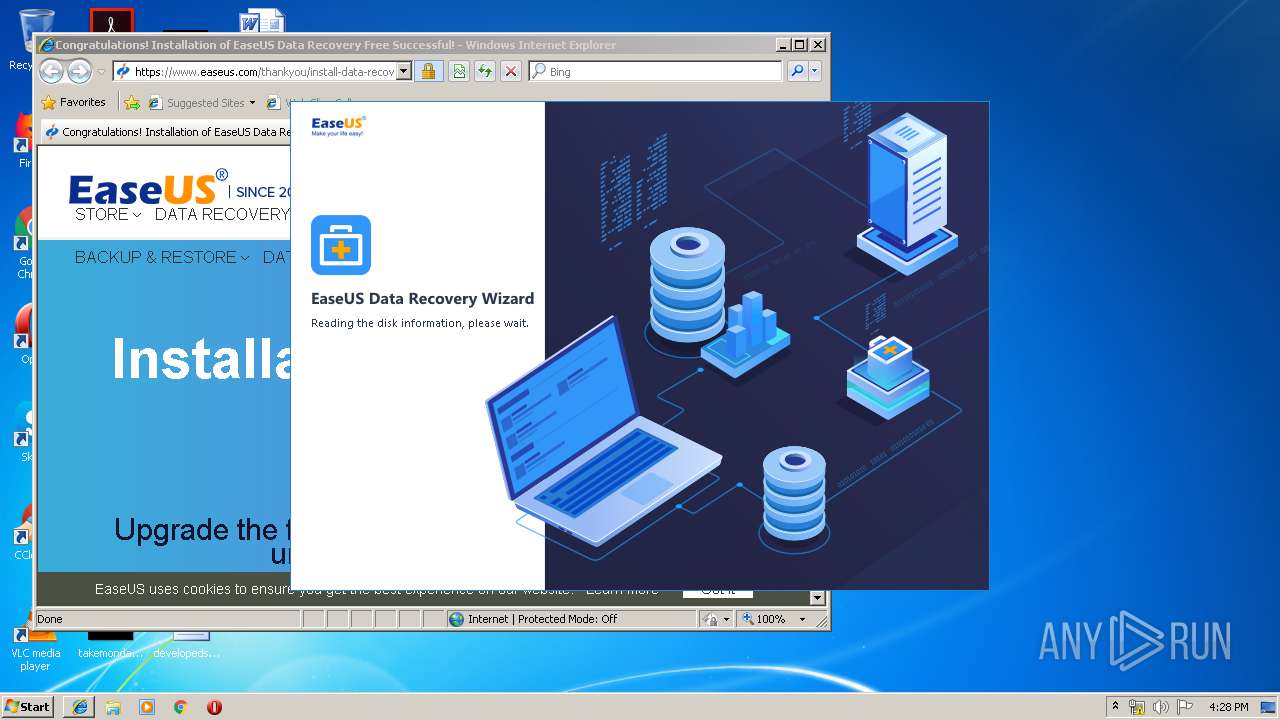Click the volume speaker tray icon
The height and width of the screenshot is (720, 1280).
click(x=1161, y=707)
